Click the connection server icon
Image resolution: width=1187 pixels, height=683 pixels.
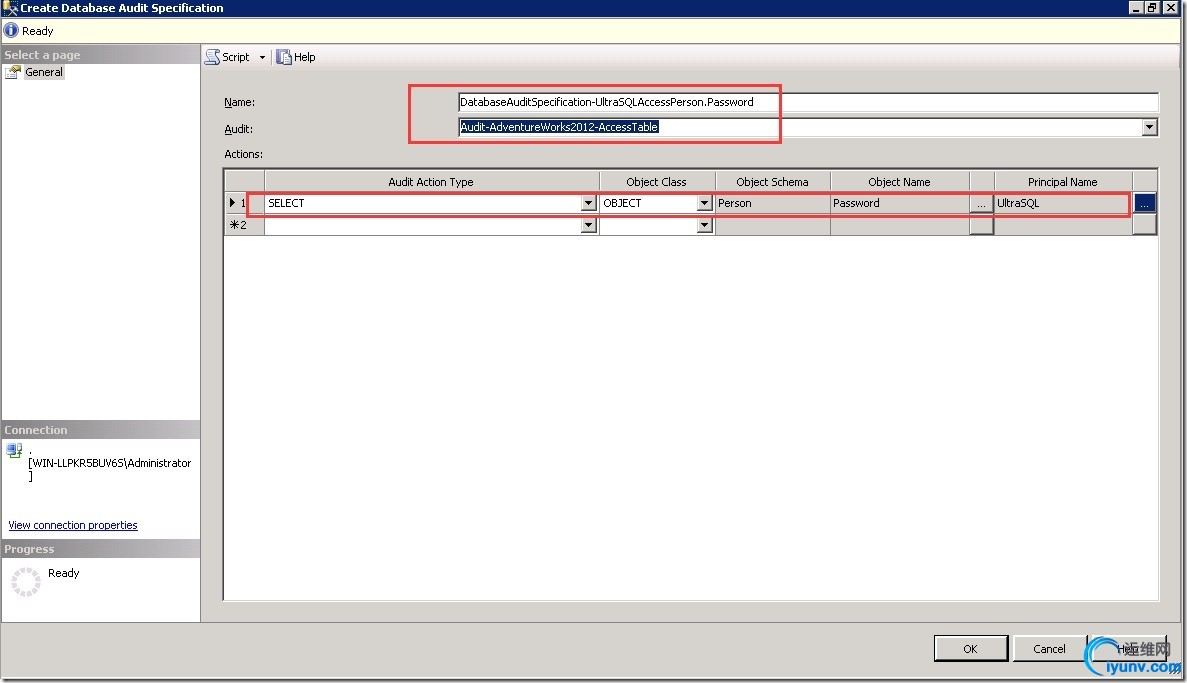click(x=14, y=451)
